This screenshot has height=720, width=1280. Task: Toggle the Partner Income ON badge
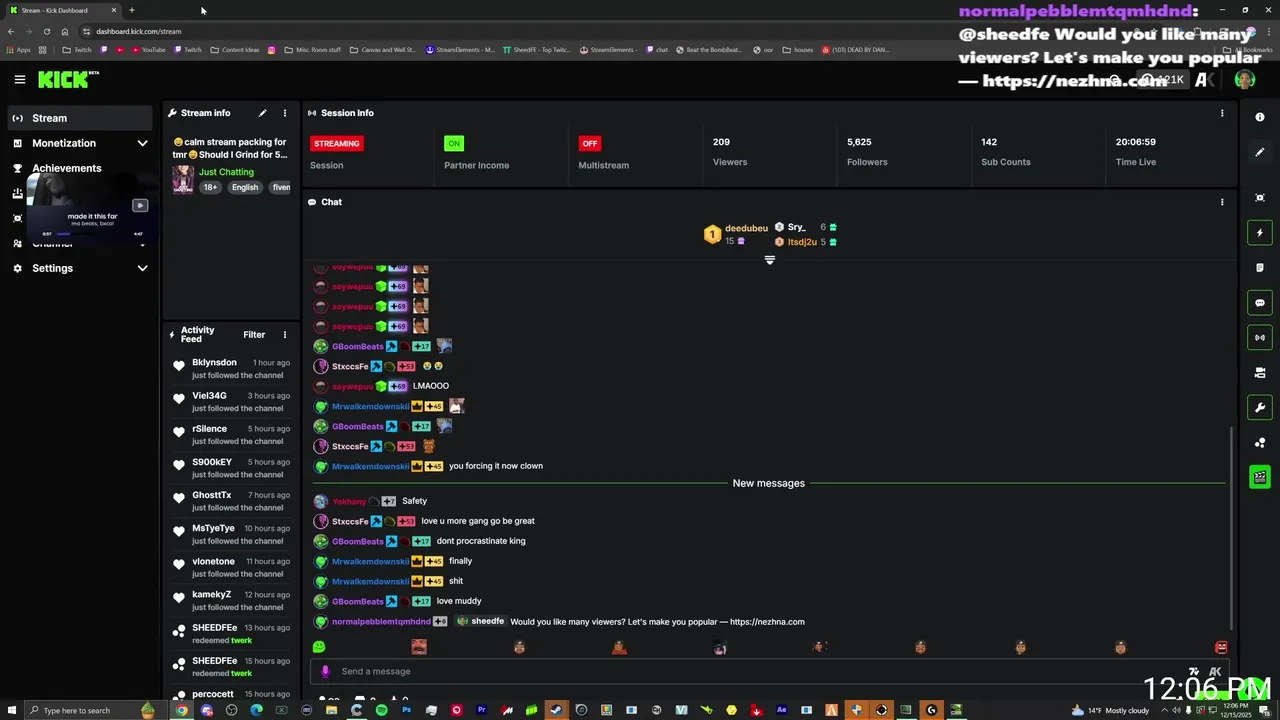454,143
